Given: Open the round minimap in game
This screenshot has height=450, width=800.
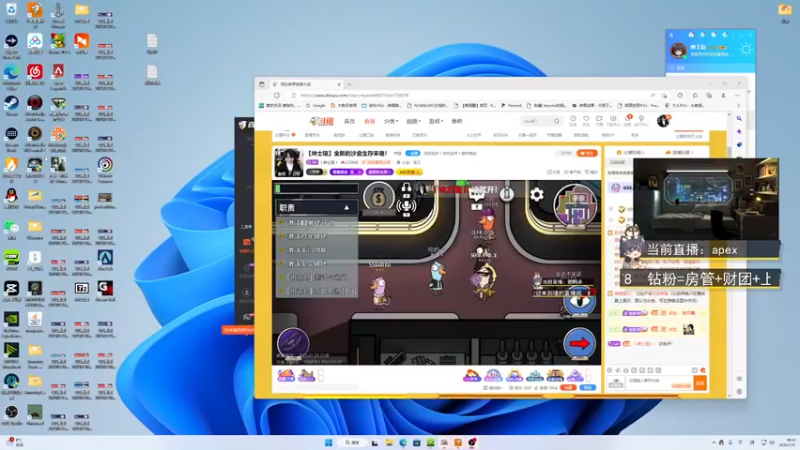Looking at the screenshot, I should click(576, 205).
